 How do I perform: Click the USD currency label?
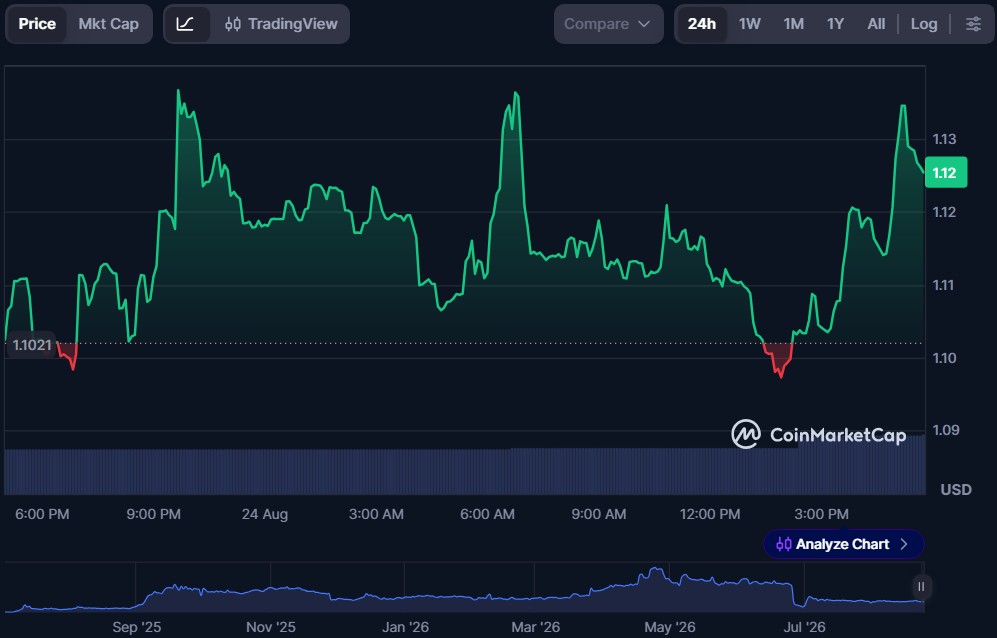pyautogui.click(x=956, y=490)
